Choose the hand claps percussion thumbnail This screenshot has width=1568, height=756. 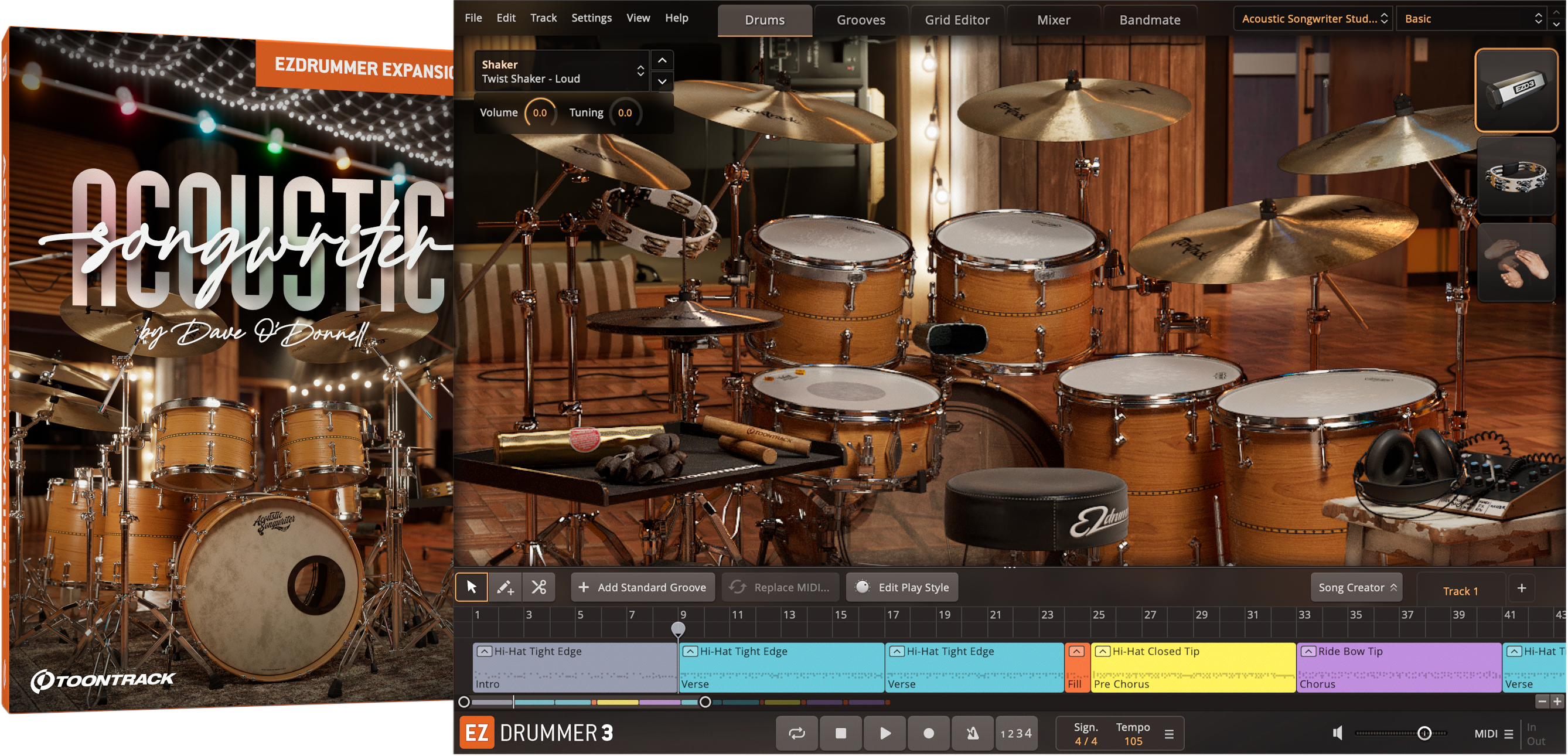(1516, 263)
